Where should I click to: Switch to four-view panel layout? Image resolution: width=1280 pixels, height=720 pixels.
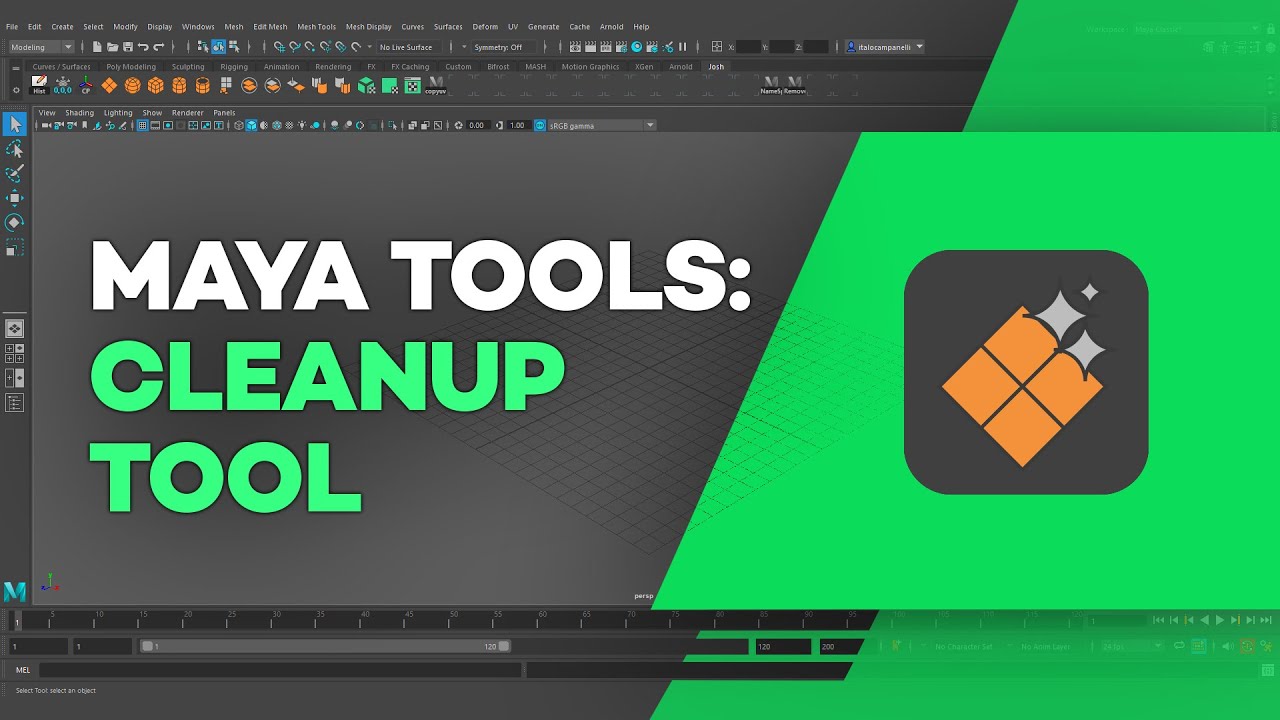tap(15, 353)
